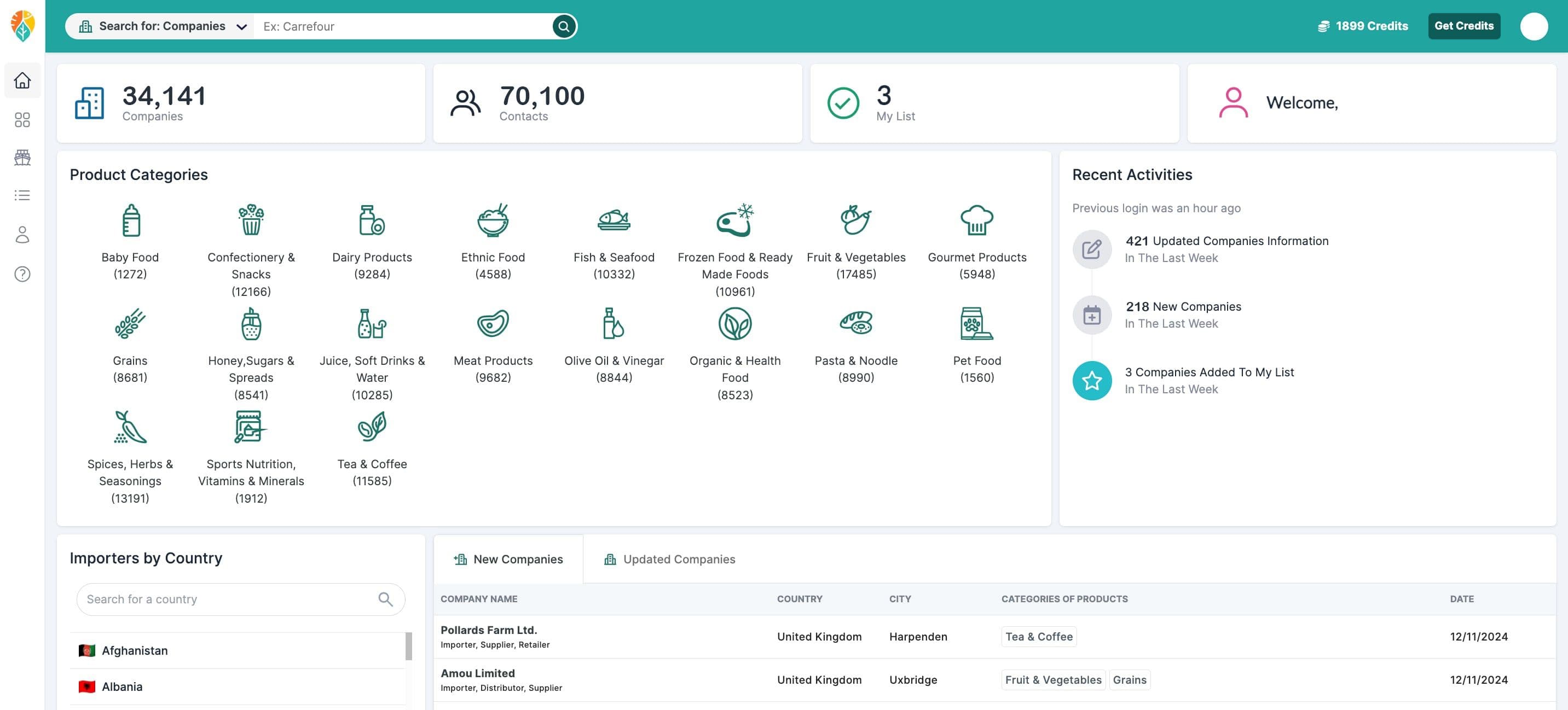The height and width of the screenshot is (710, 1568).
Task: Open the dashboard grid icon in sidebar
Action: coord(22,120)
